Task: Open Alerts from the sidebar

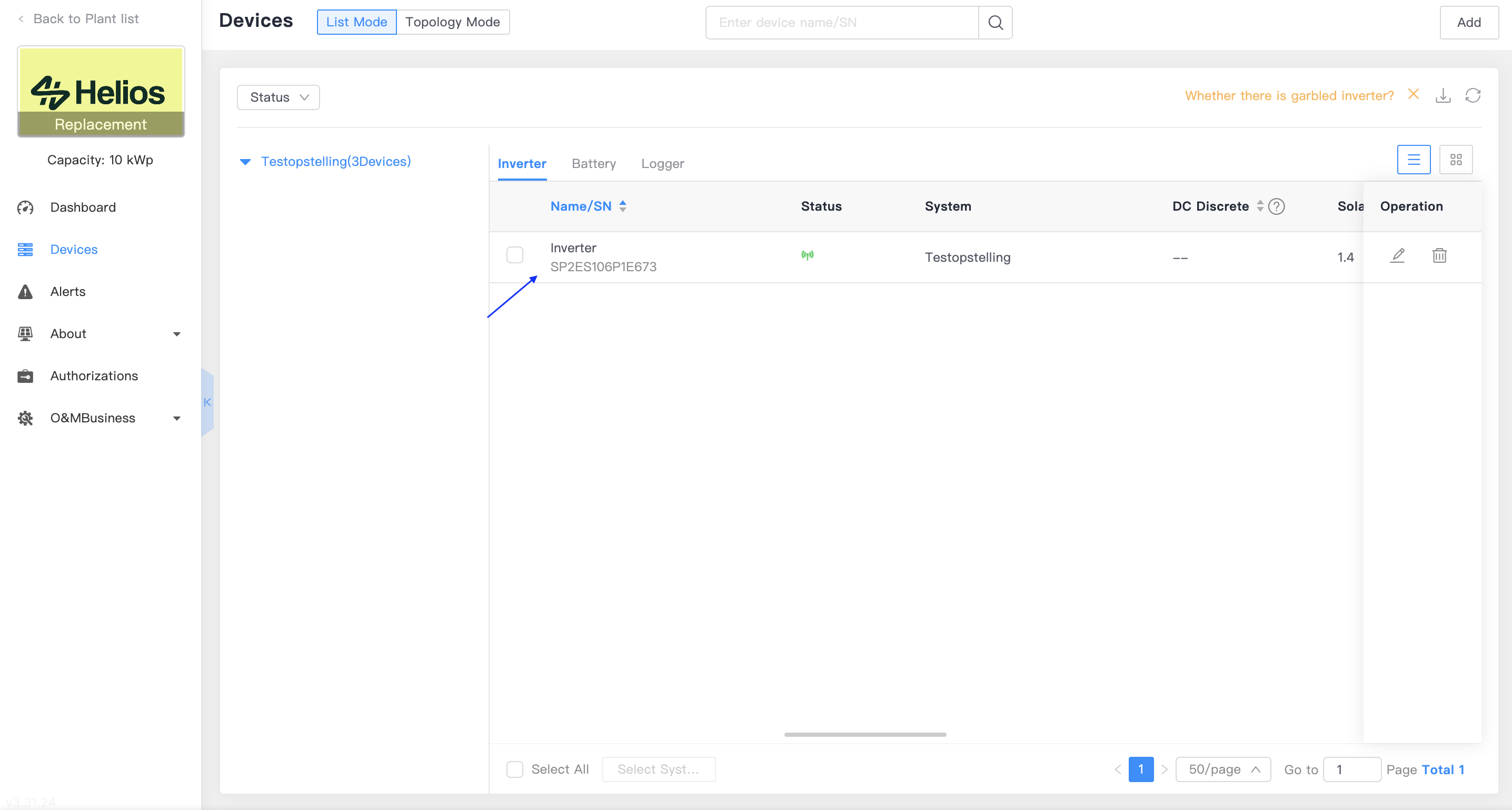Action: pyautogui.click(x=67, y=291)
